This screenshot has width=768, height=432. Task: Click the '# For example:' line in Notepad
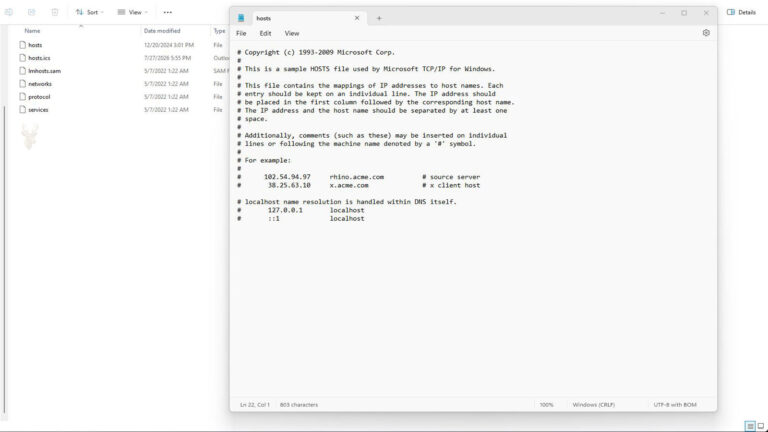[x=264, y=160]
